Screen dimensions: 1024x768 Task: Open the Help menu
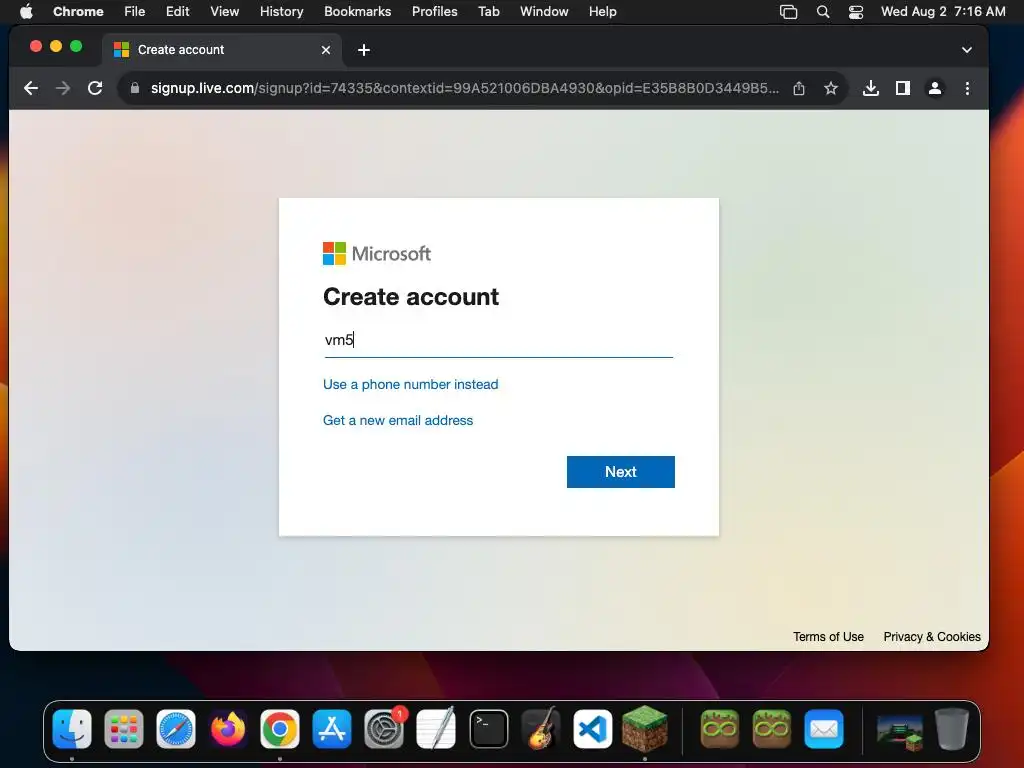coord(602,12)
